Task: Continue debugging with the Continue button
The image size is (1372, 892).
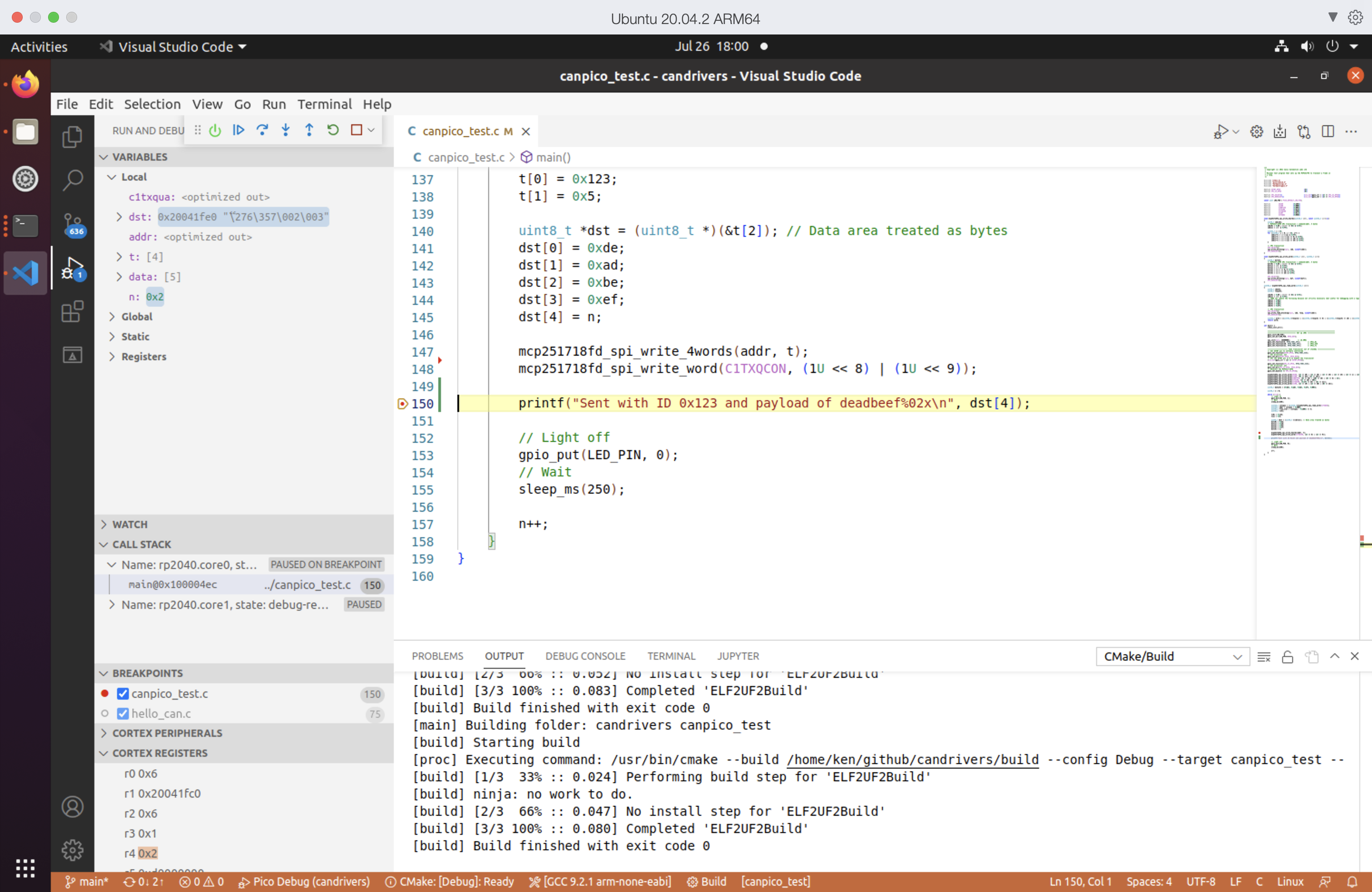Action: pyautogui.click(x=238, y=130)
